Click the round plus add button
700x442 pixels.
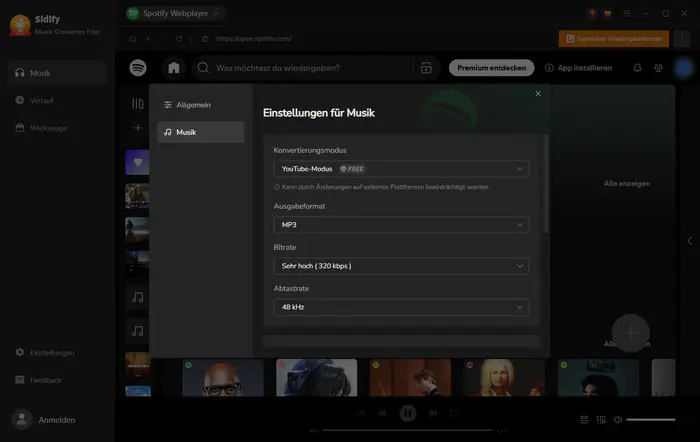630,333
